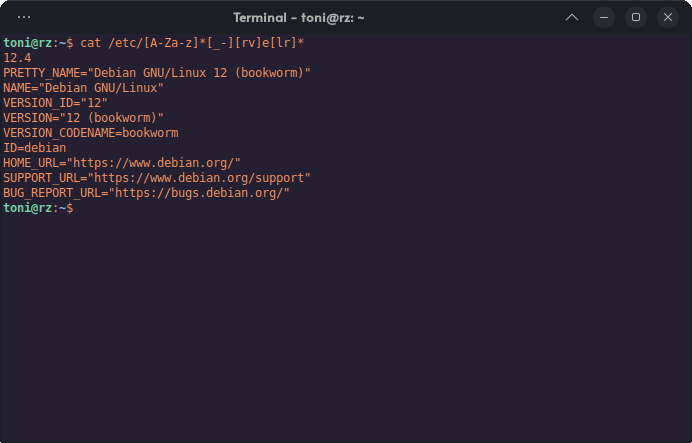Click the cat /etc command text
The image size is (692, 443).
click(192, 43)
